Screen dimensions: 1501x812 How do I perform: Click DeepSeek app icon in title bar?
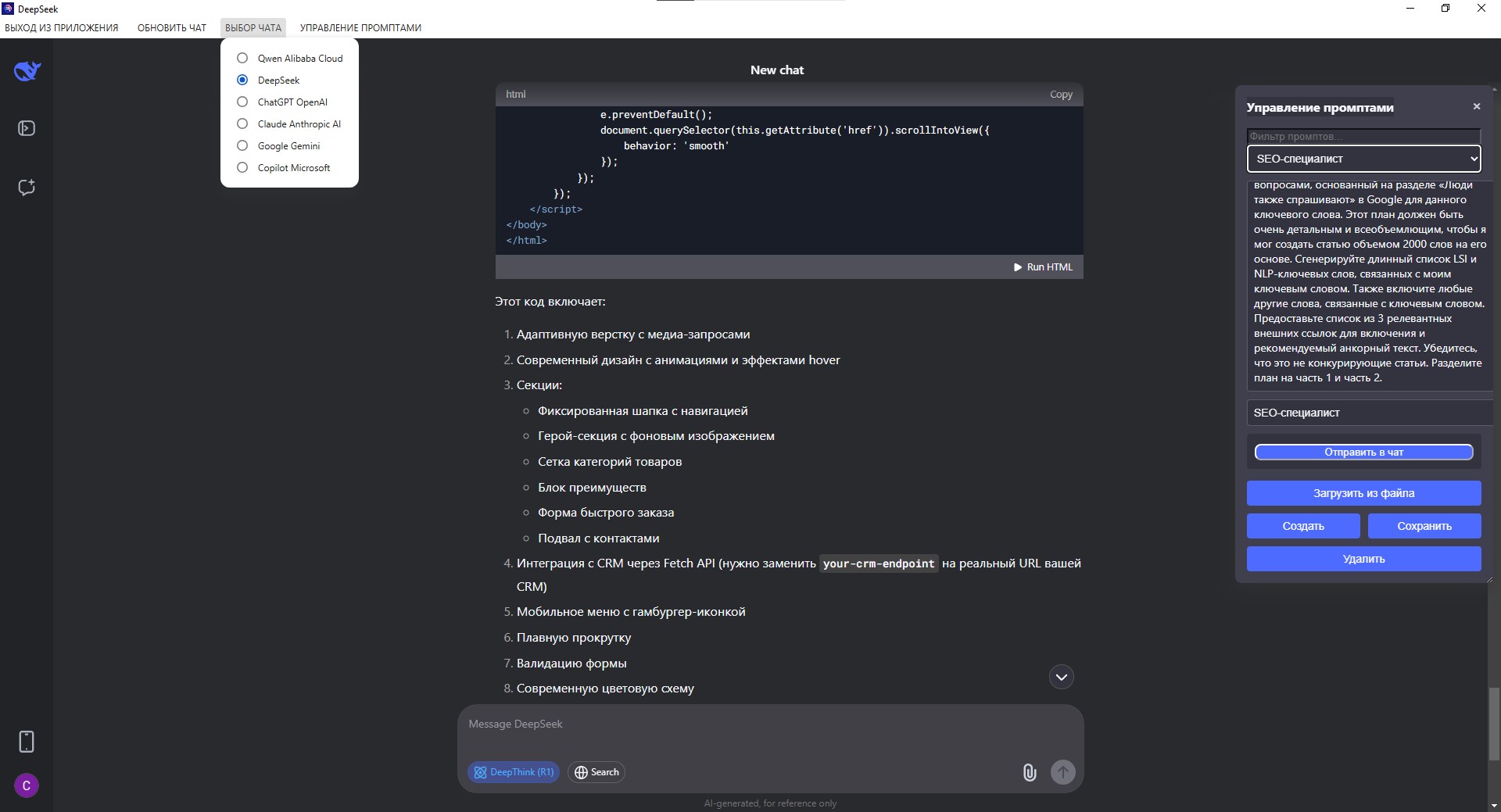click(x=8, y=9)
